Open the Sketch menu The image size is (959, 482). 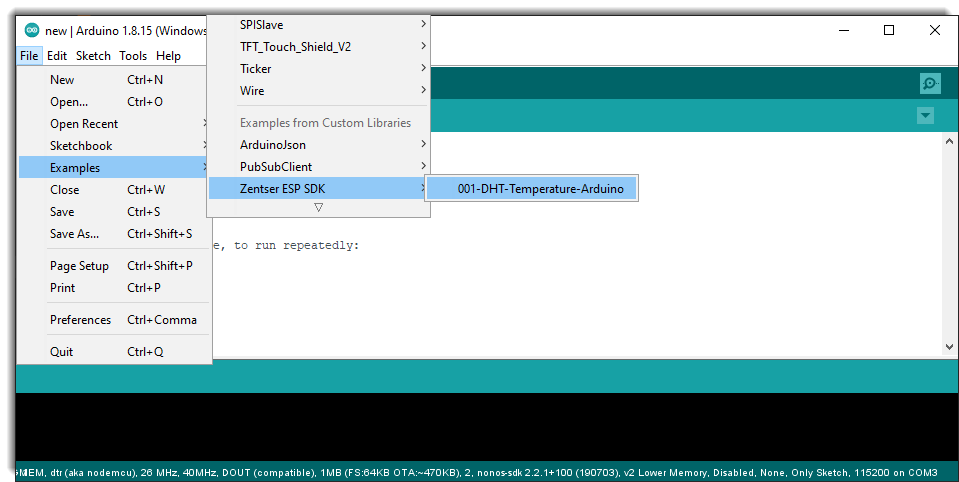pyautogui.click(x=93, y=56)
